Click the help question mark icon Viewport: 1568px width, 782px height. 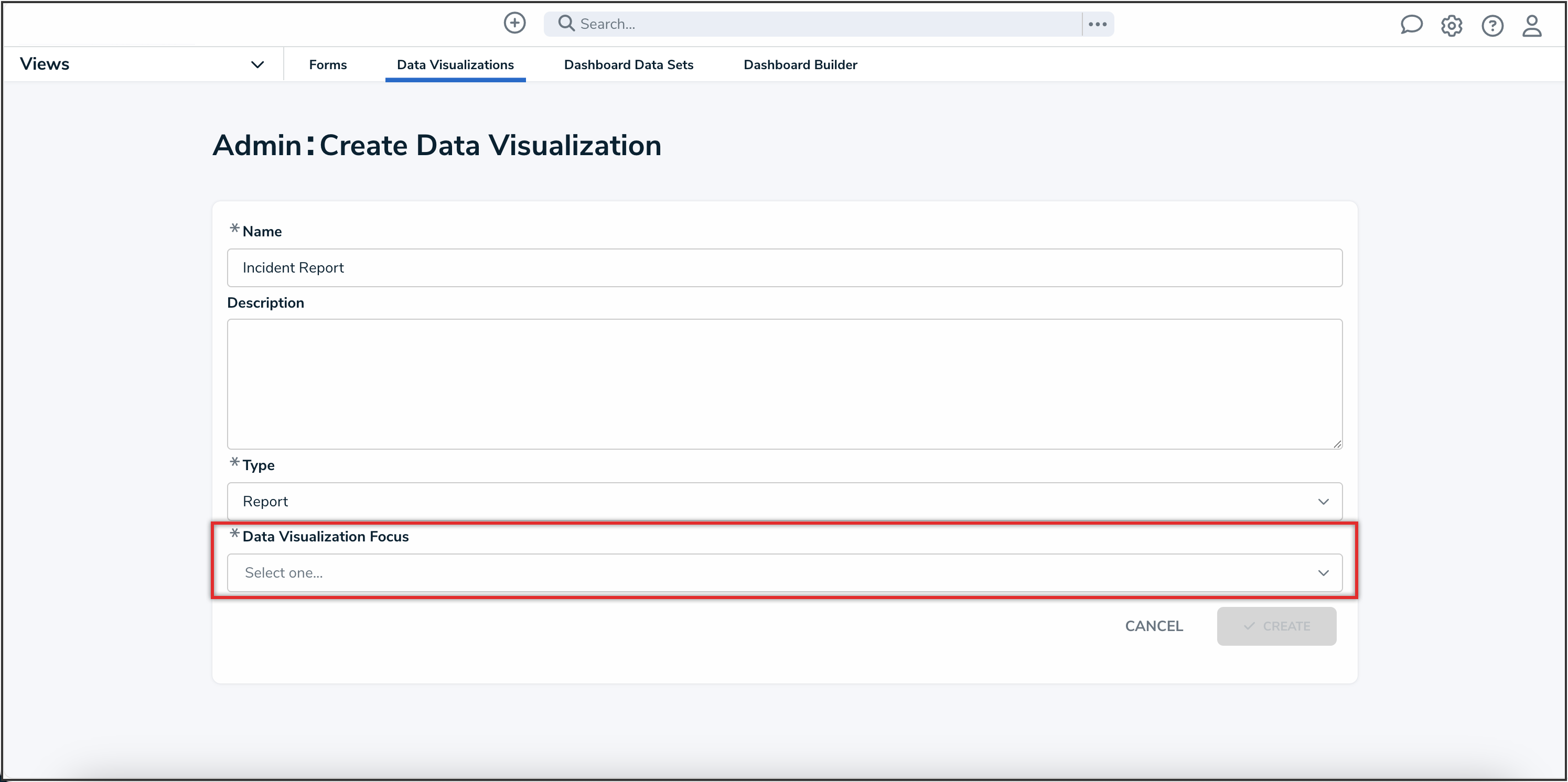pos(1492,26)
